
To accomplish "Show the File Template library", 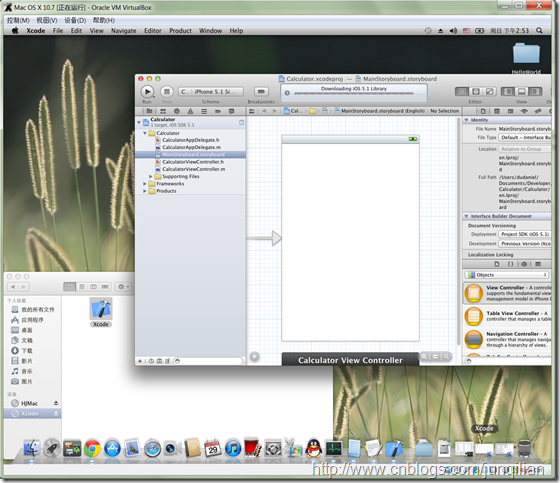I will [x=497, y=264].
